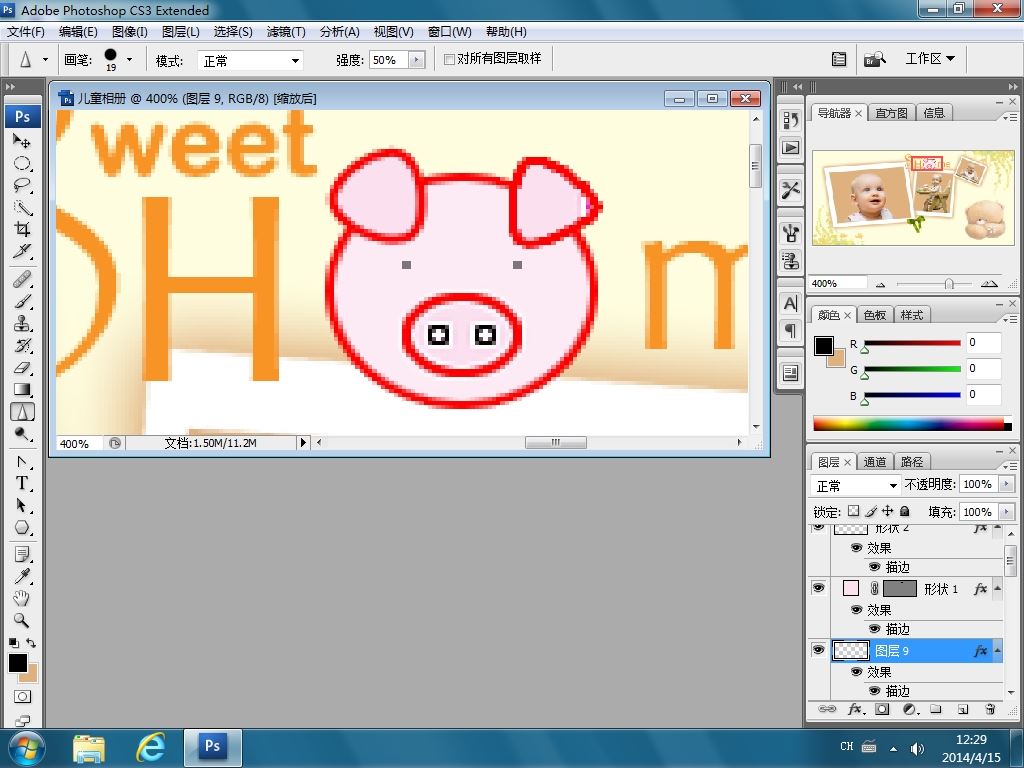The image size is (1024, 768).
Task: Select the Move tool
Action: [x=22, y=141]
